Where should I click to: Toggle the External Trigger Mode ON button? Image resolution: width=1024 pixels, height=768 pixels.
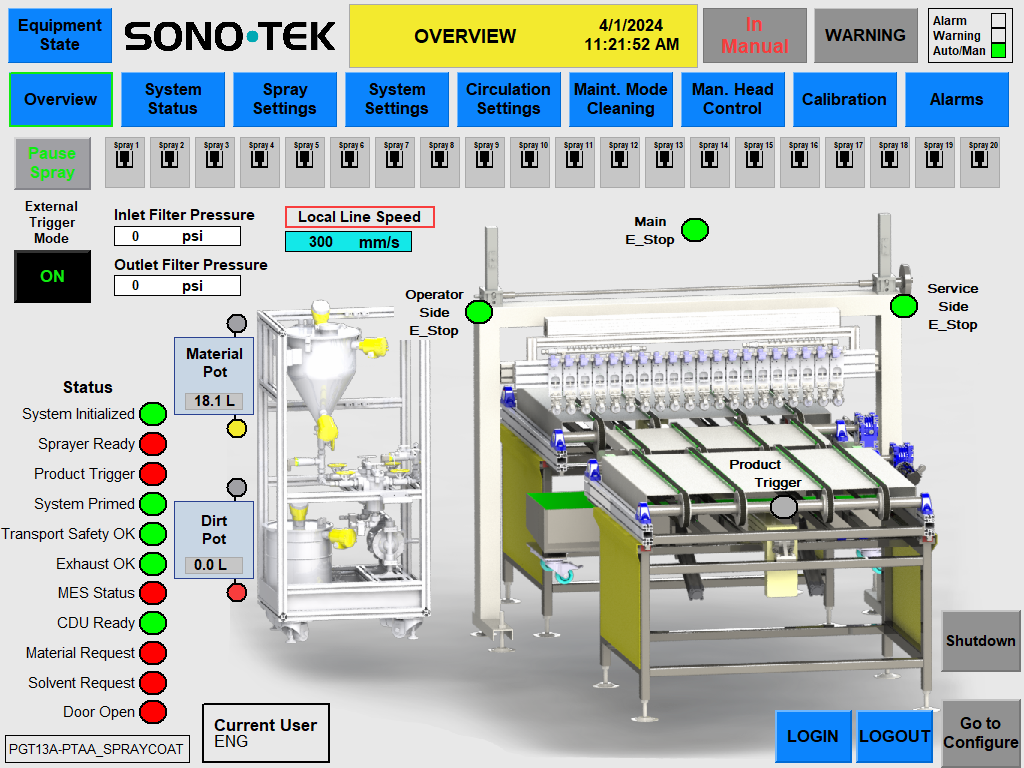(x=52, y=276)
